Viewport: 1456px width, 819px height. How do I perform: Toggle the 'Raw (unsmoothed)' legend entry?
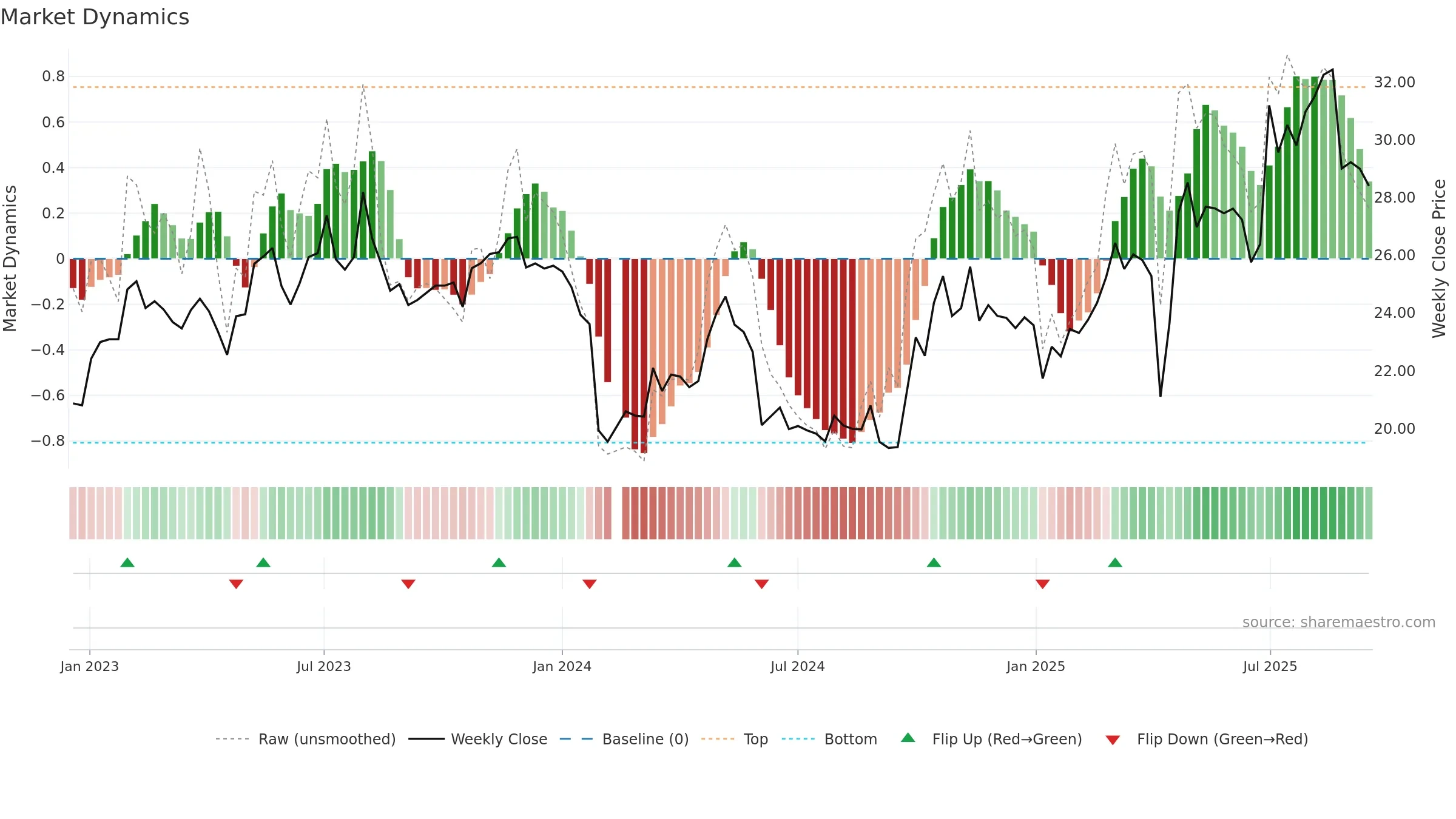pos(306,739)
